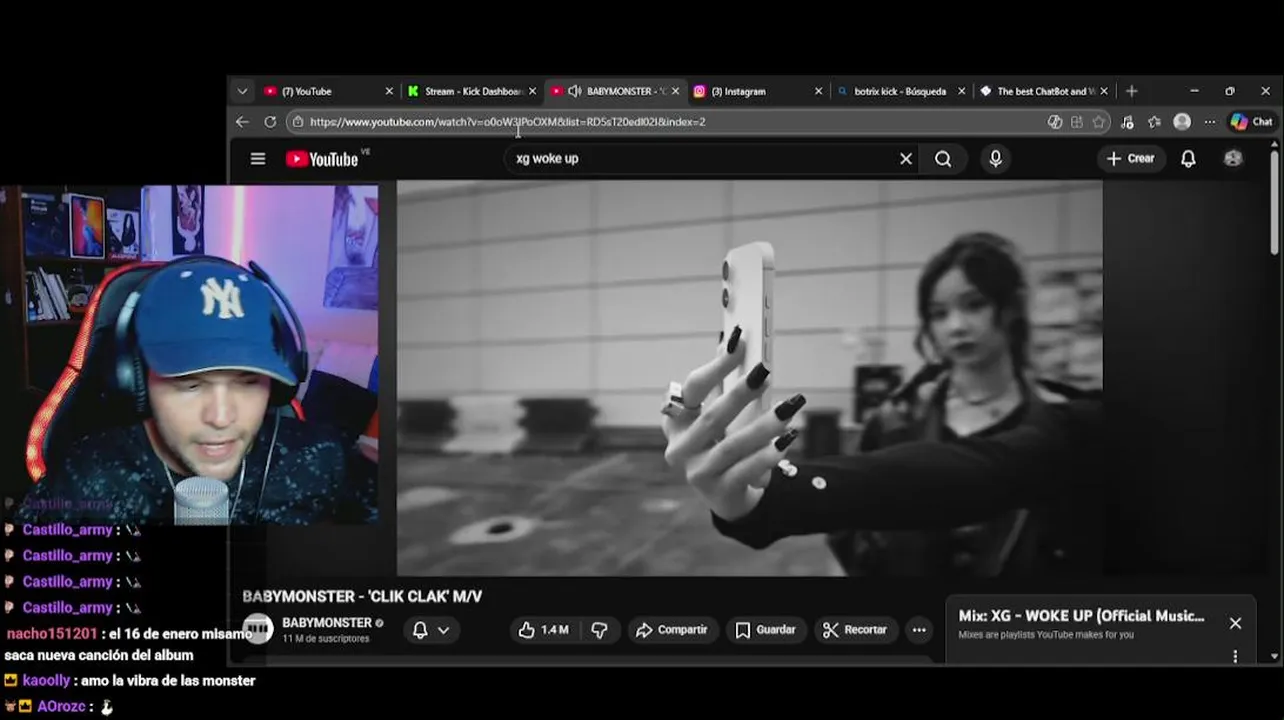Mute the BABYMONSTER tab speaker icon
The width and height of the screenshot is (1284, 720).
point(575,91)
